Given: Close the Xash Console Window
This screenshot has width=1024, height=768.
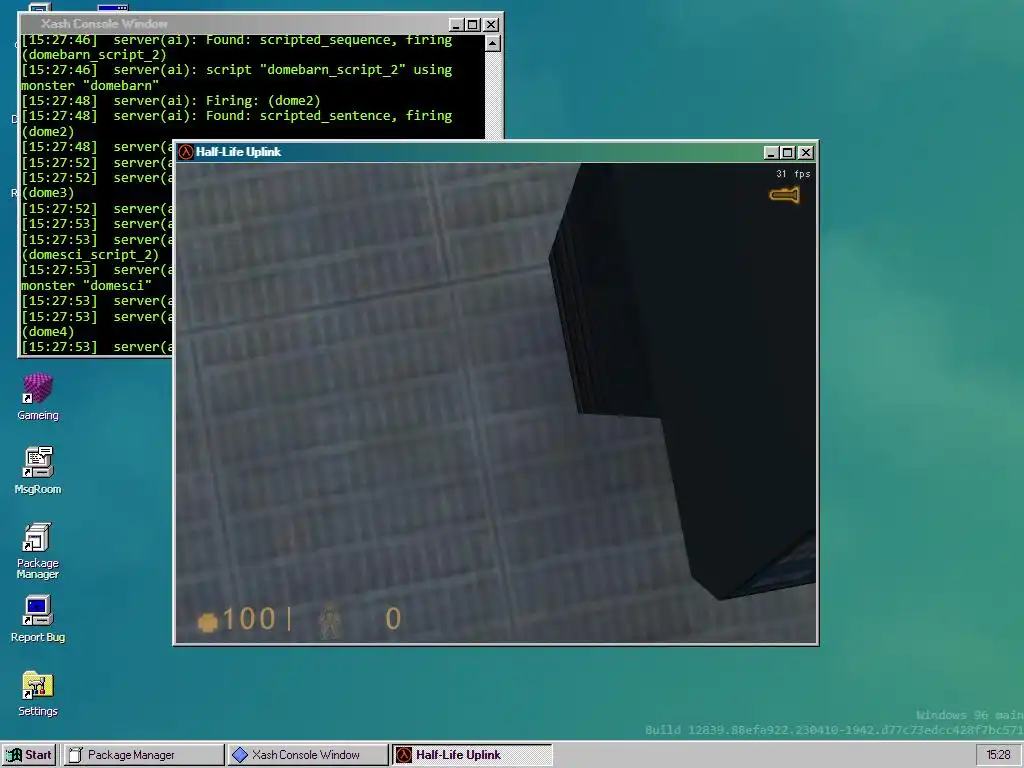Looking at the screenshot, I should pyautogui.click(x=491, y=25).
